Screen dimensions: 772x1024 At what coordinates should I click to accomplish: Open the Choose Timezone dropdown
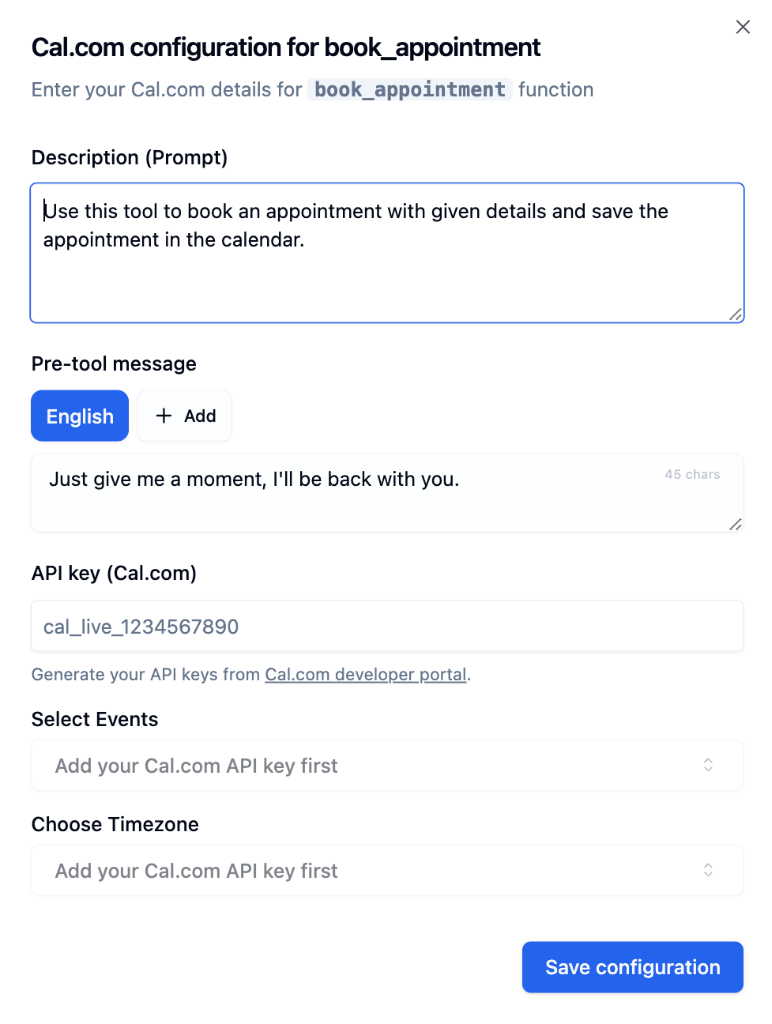pyautogui.click(x=386, y=870)
